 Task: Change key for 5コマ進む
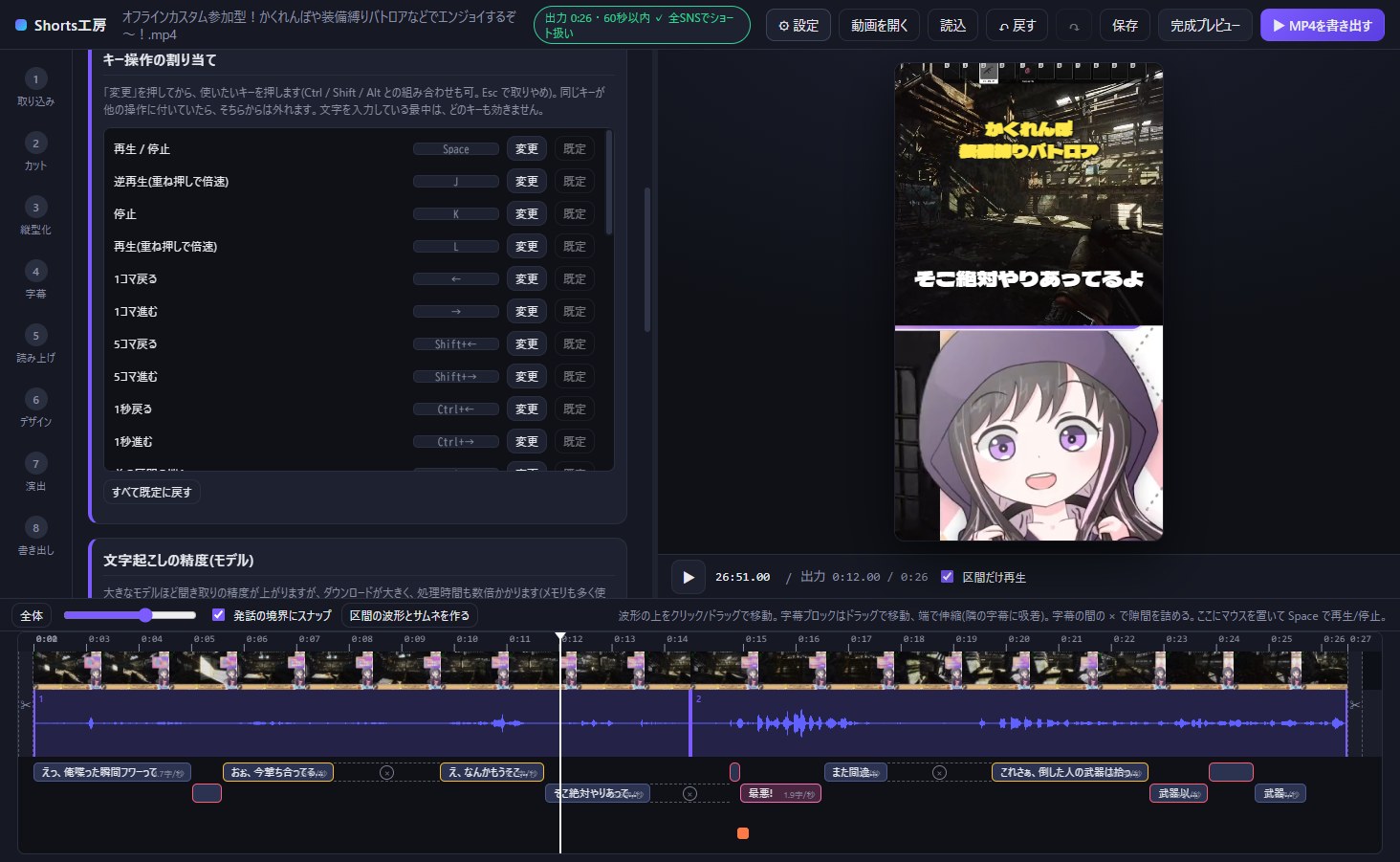pos(526,376)
